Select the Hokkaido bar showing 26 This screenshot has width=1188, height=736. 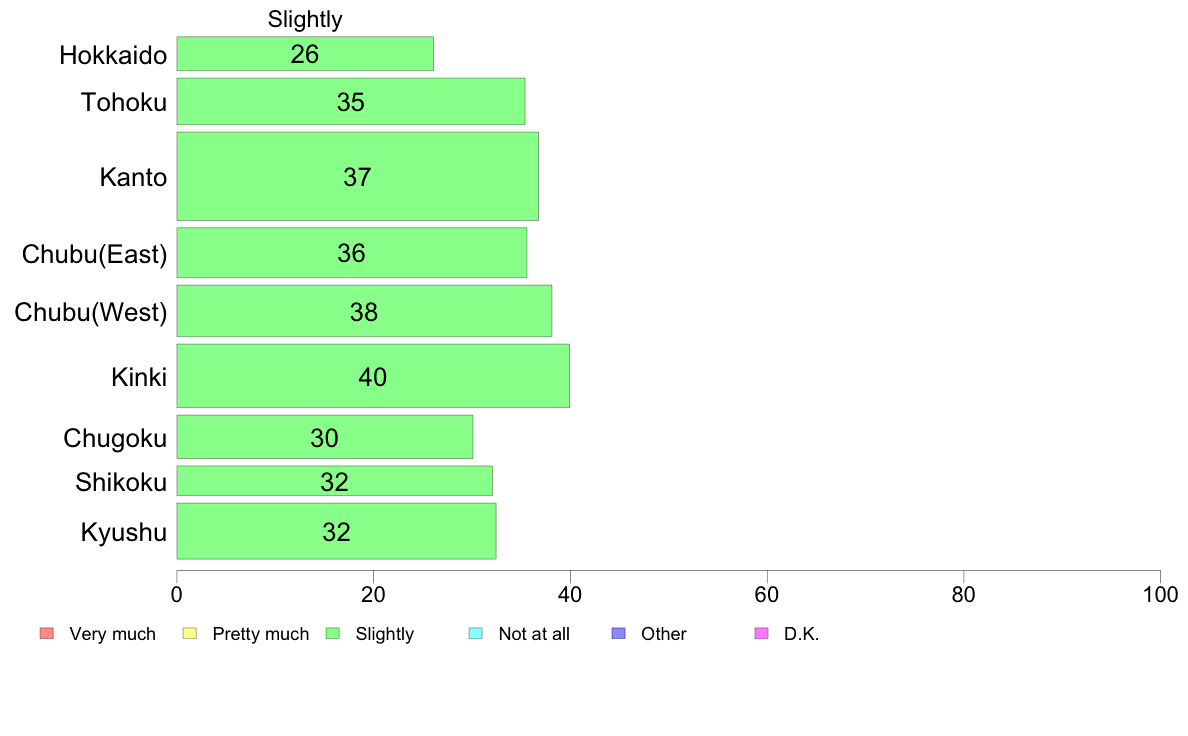(x=305, y=54)
